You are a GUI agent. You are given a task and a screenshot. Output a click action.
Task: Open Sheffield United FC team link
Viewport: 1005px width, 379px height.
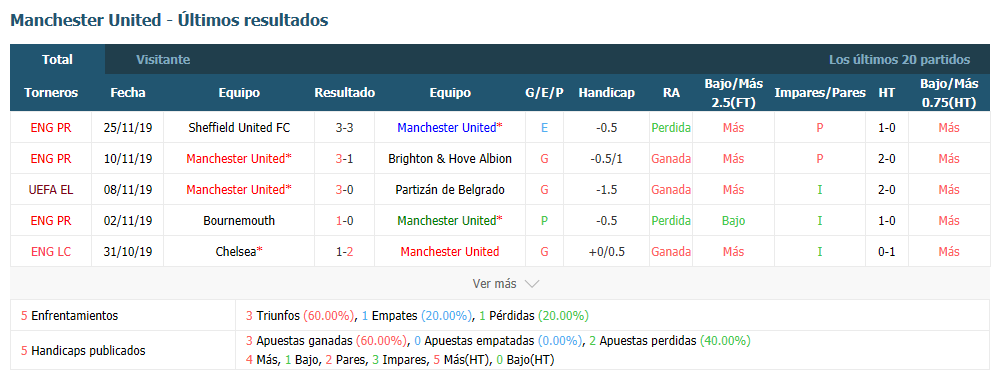(239, 128)
